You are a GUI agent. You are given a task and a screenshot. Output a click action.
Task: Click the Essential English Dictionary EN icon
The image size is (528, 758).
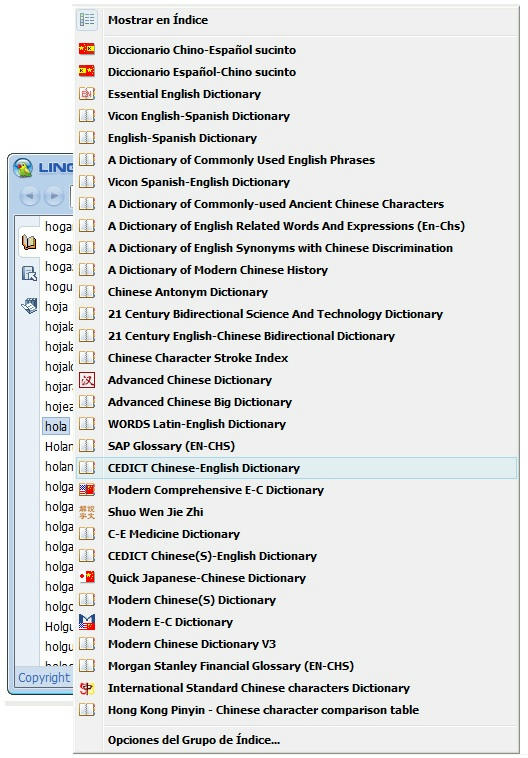[87, 93]
